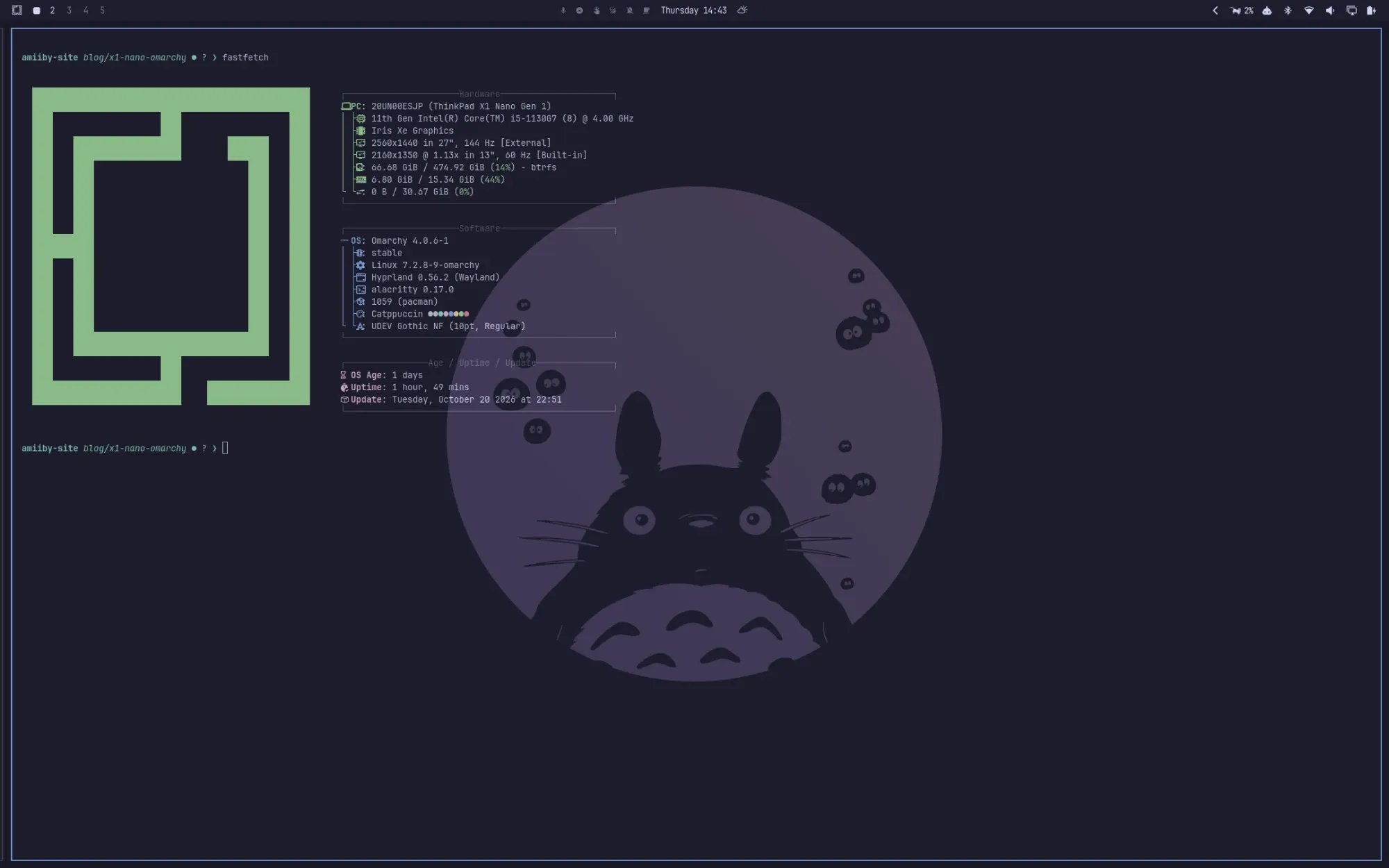Click the running cat CPU indicator
Screen dimensions: 1389x868
[1236, 10]
